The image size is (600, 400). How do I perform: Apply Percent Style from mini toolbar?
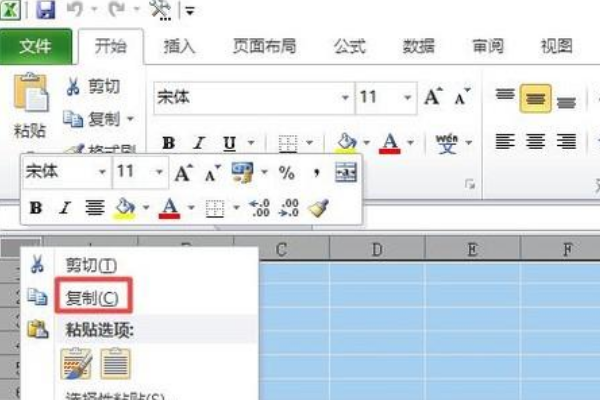click(287, 173)
